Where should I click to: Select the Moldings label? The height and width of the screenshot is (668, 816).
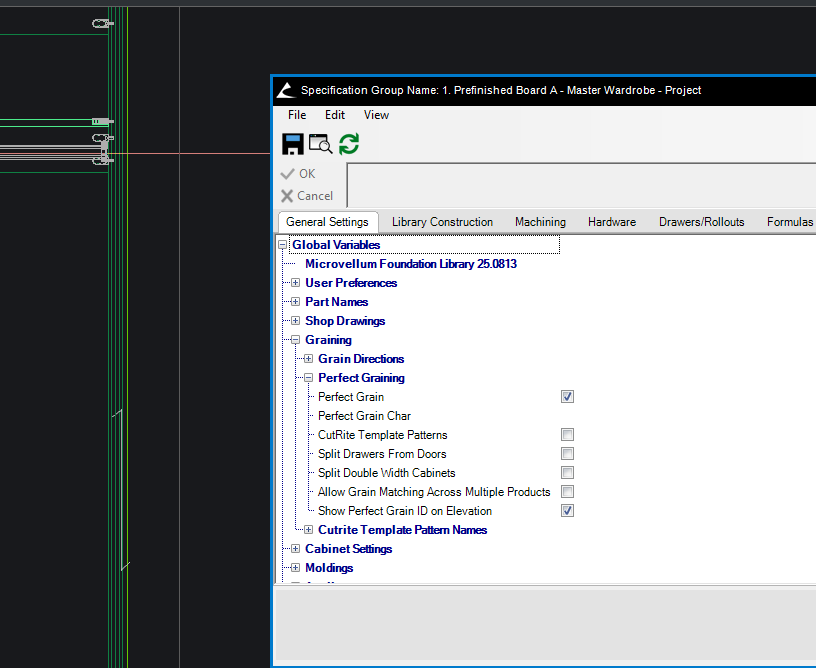tap(329, 568)
